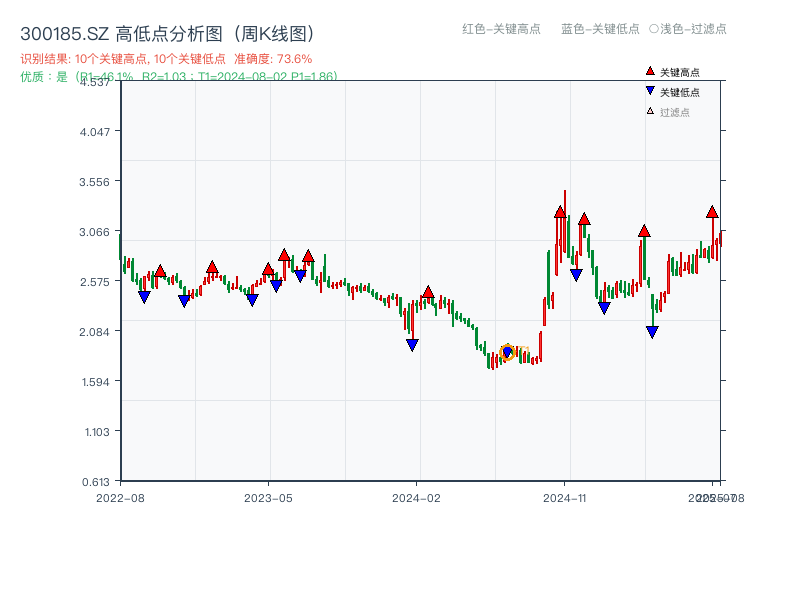
Task: Click the 2023-05 x-axis date label
Action: pos(268,497)
